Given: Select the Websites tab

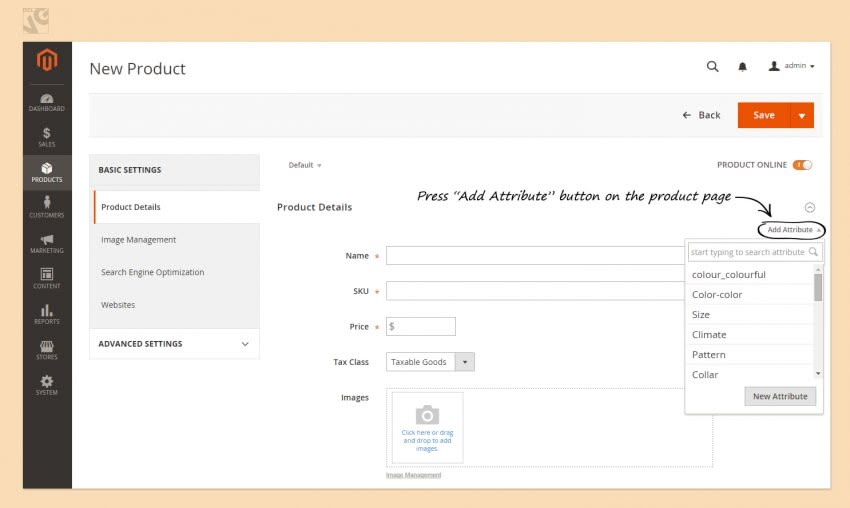Looking at the screenshot, I should [x=118, y=305].
